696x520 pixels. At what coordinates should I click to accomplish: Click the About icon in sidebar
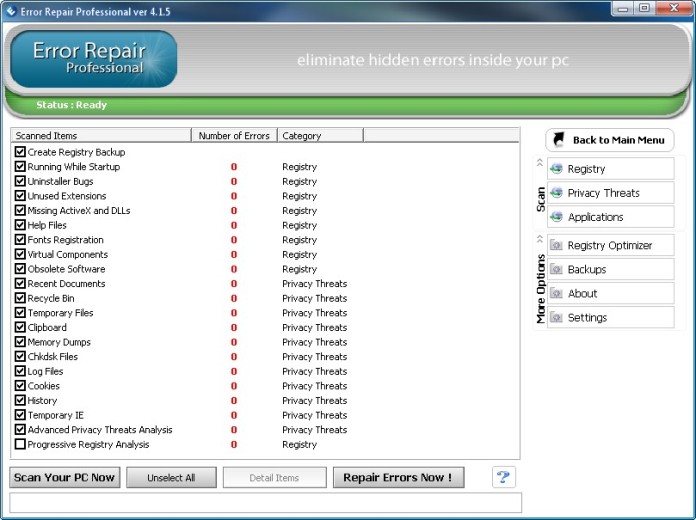557,293
